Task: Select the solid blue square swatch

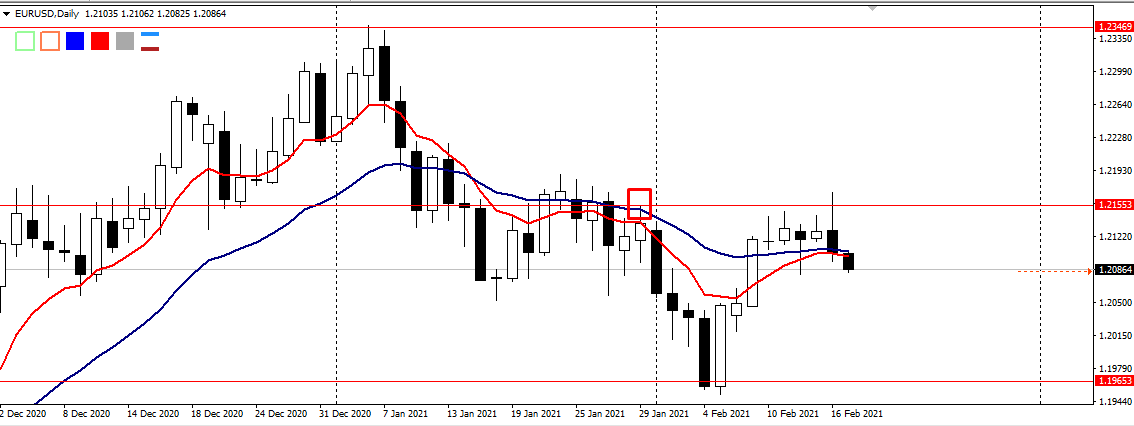Action: (74, 41)
